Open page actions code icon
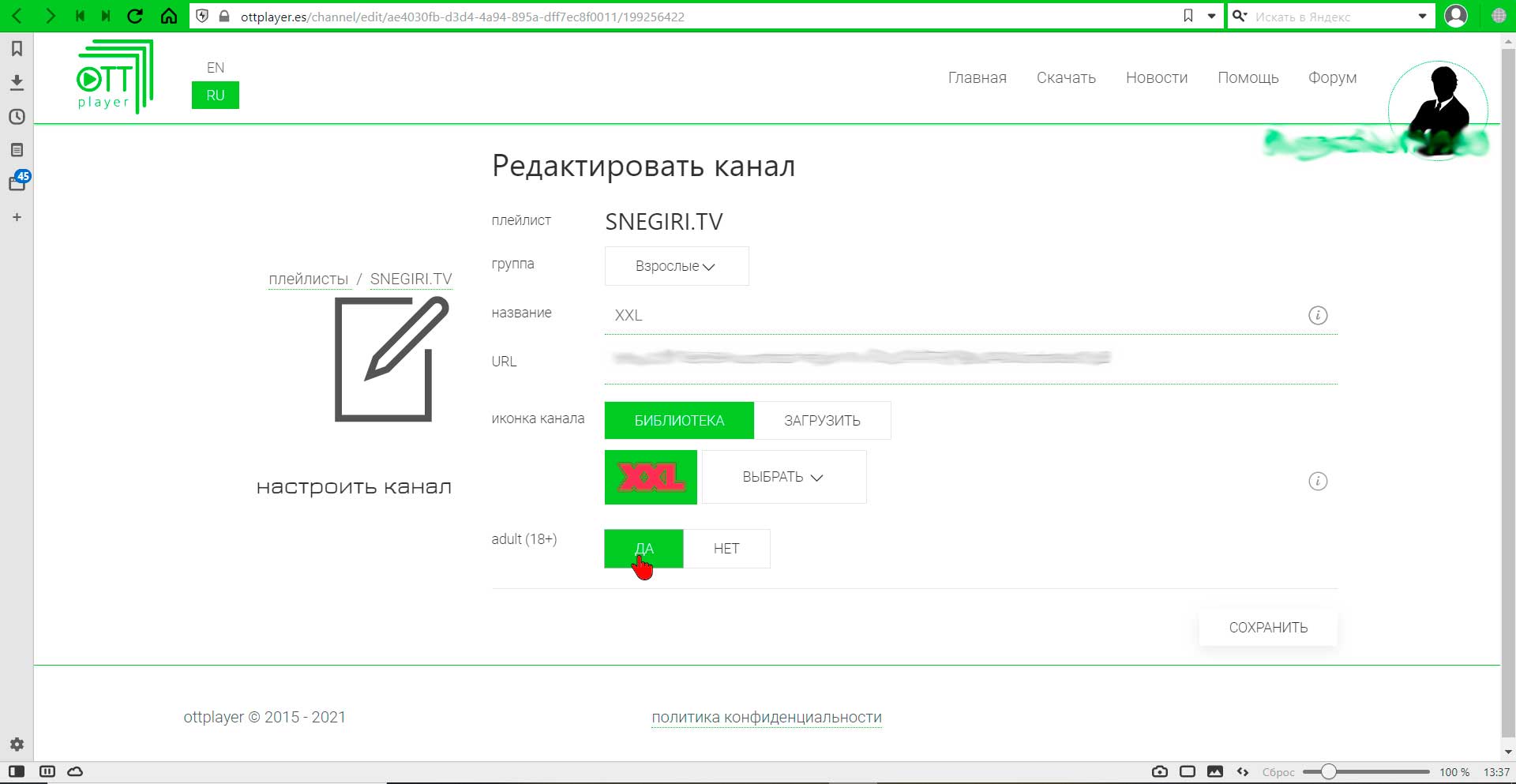 [1243, 771]
